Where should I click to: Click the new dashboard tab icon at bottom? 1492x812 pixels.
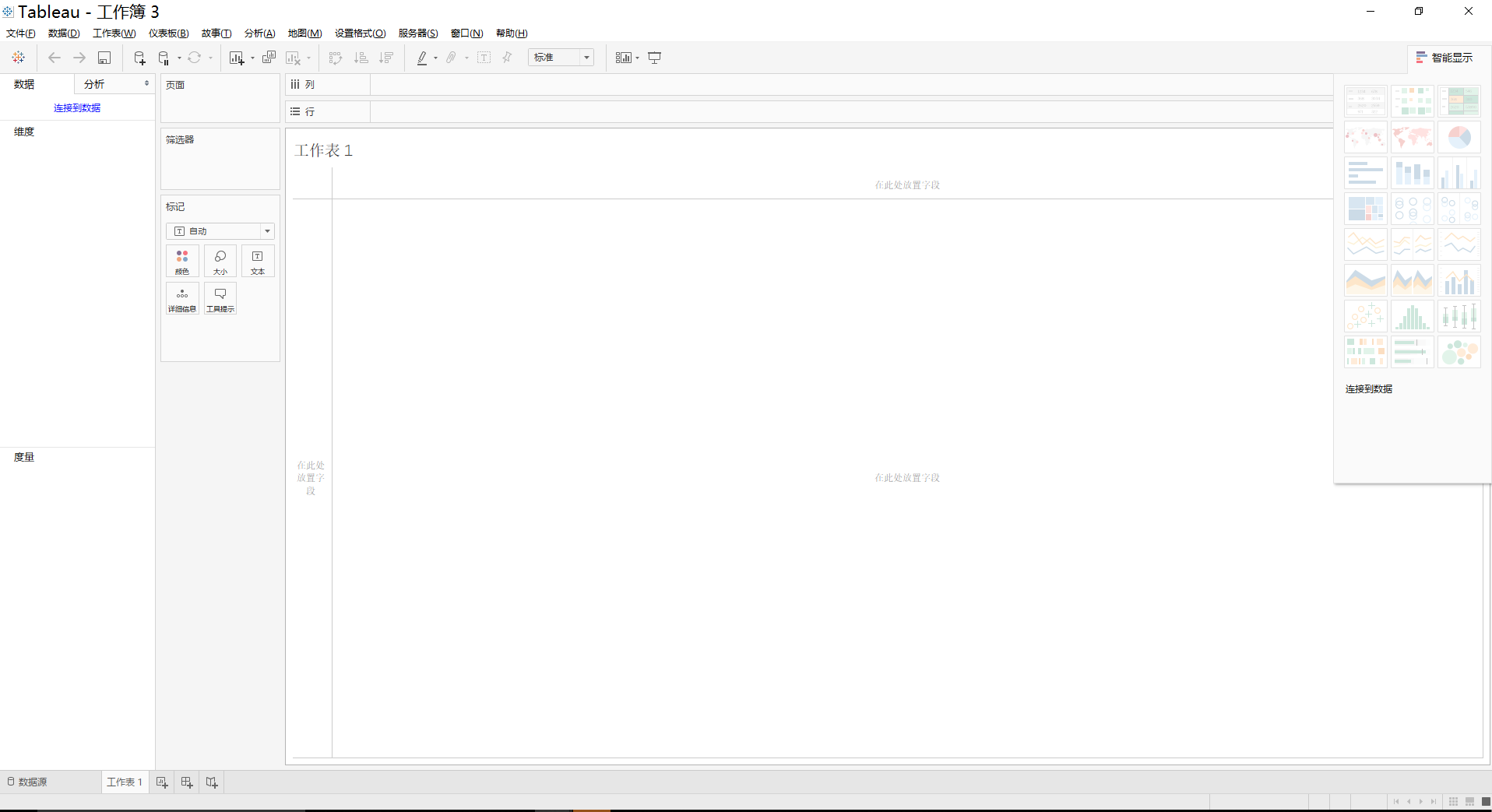pos(187,782)
